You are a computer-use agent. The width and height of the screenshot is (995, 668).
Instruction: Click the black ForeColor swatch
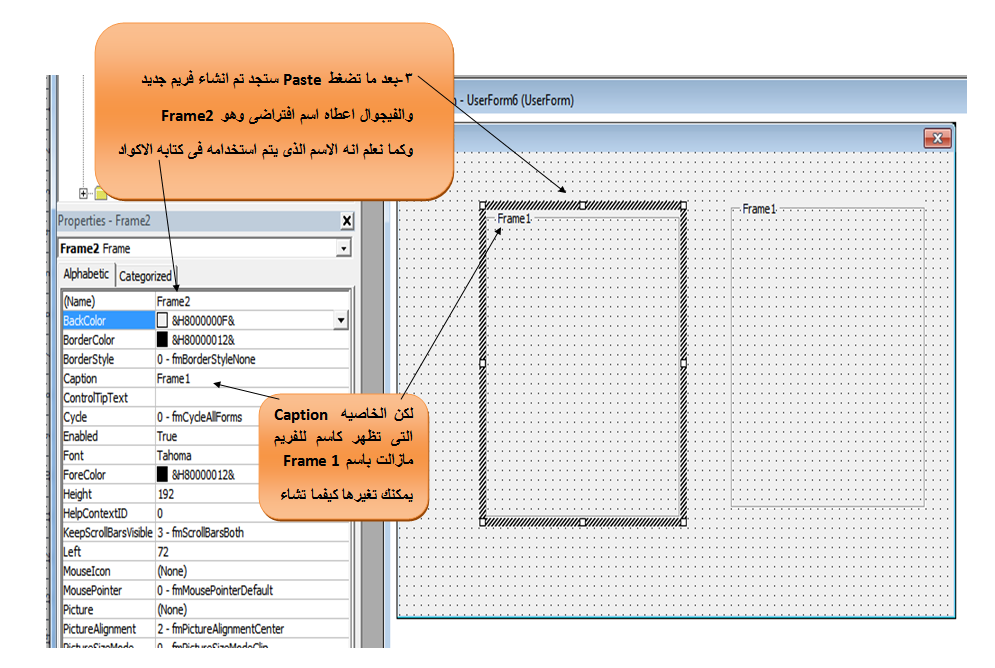tap(162, 475)
